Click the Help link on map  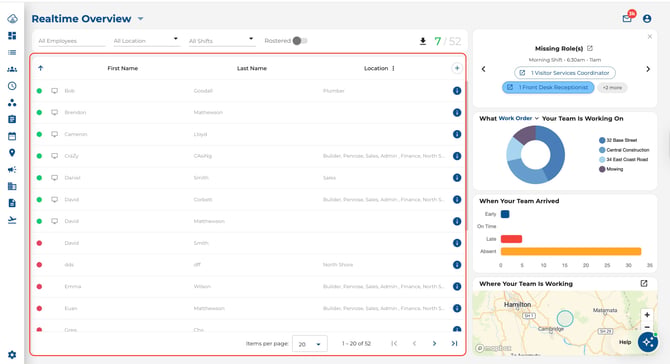point(625,342)
